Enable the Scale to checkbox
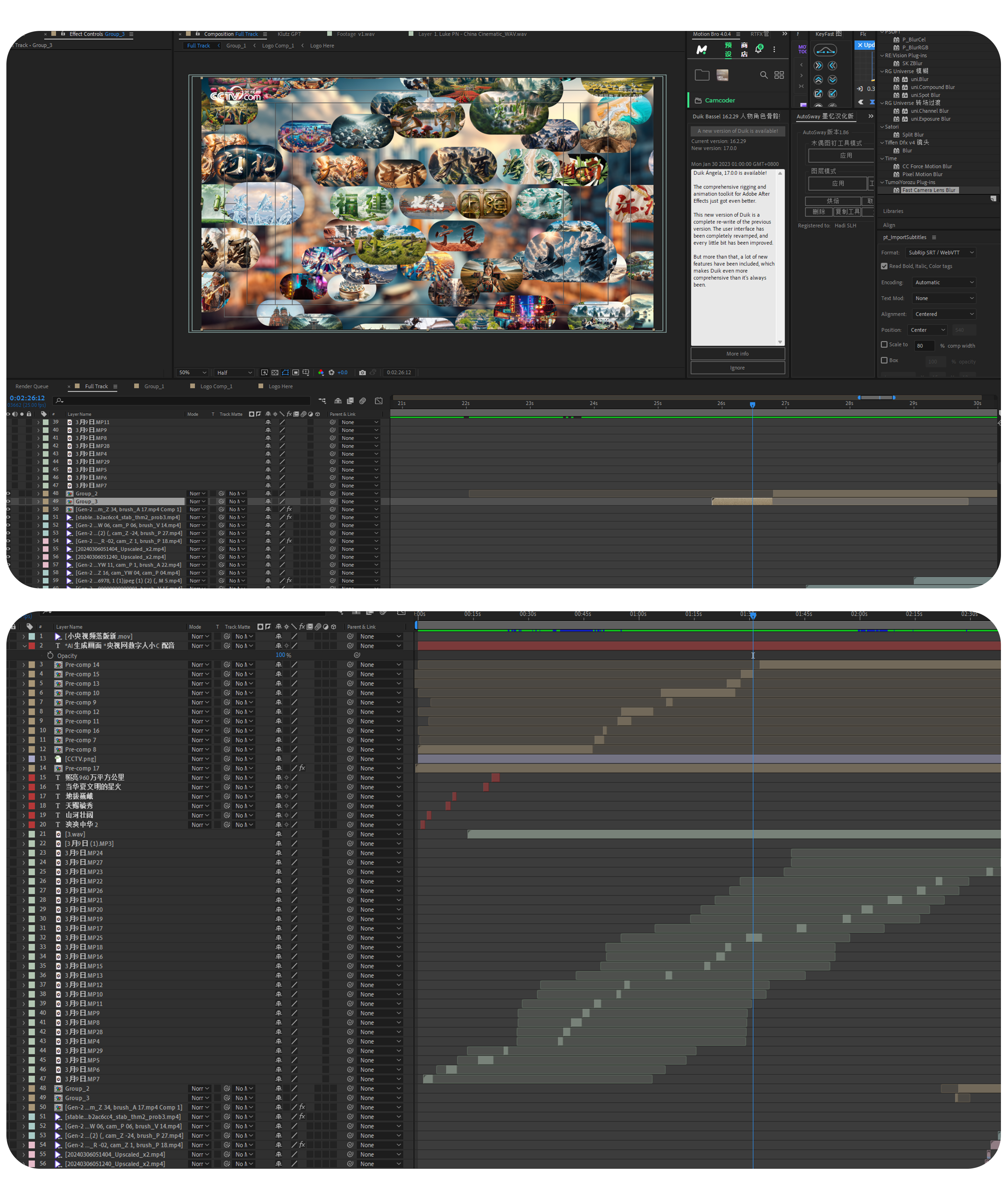The width and height of the screenshot is (1008, 1203). (x=884, y=344)
